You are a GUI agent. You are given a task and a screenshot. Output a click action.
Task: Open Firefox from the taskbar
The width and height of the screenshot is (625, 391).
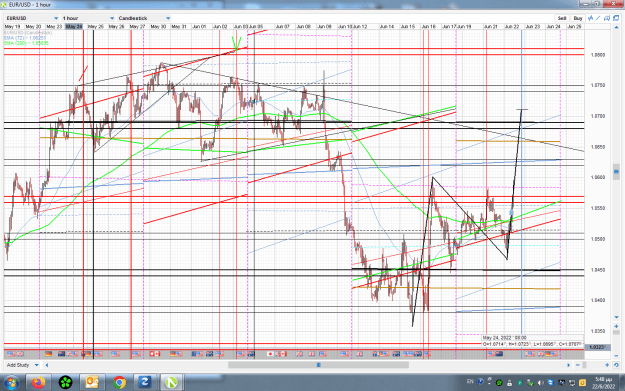[x=39, y=383]
